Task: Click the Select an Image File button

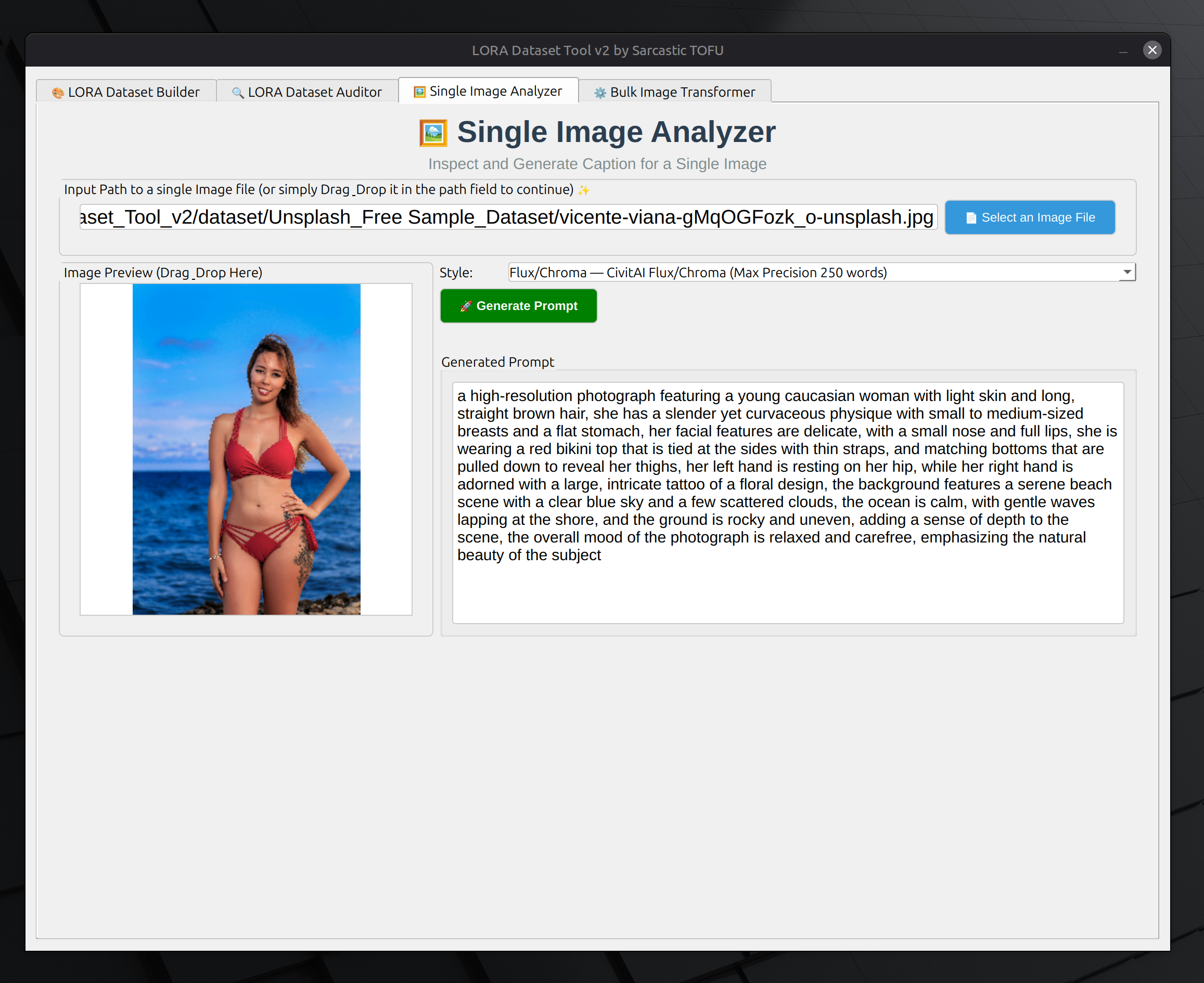Action: [x=1029, y=217]
